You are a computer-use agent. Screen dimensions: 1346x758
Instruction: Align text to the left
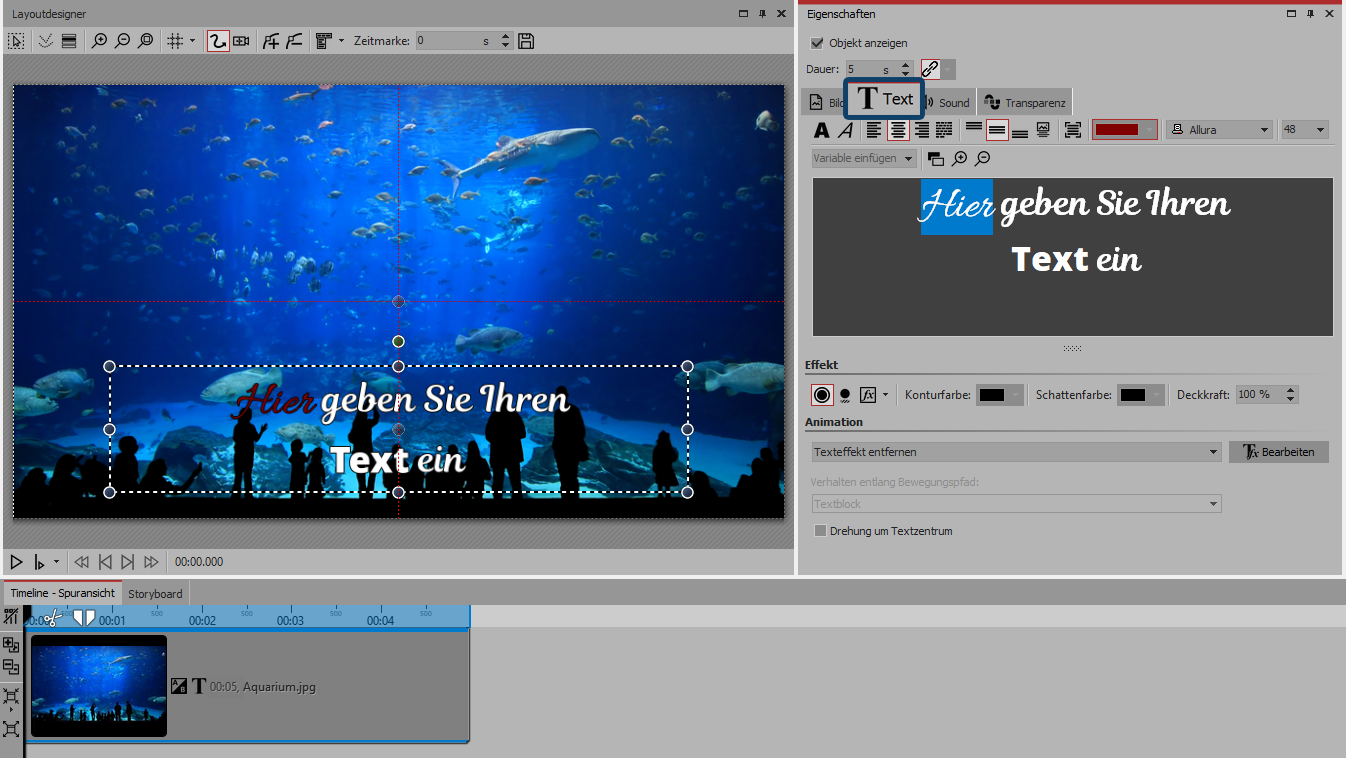click(874, 130)
